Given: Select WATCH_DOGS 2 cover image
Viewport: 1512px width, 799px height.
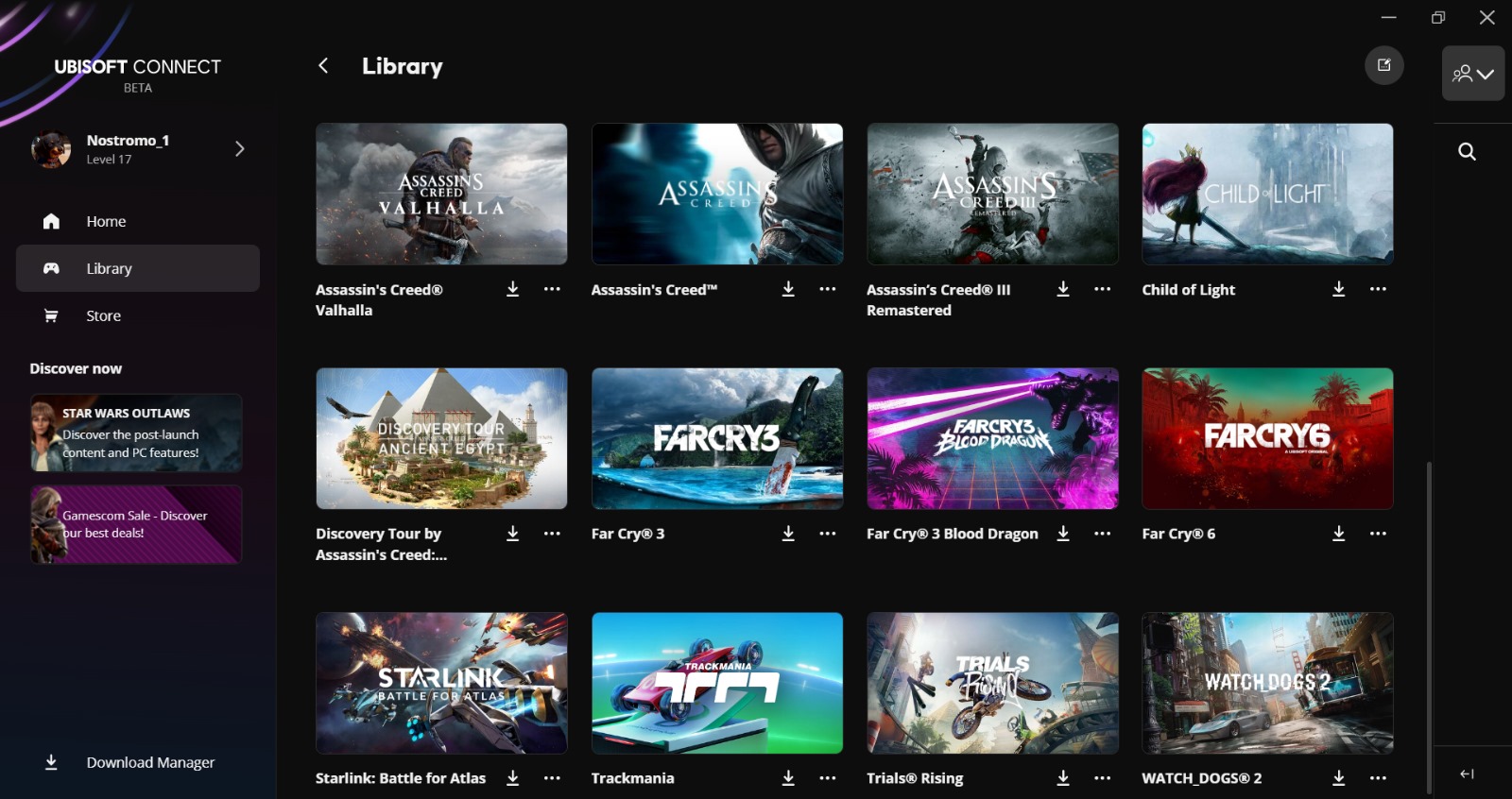Looking at the screenshot, I should pos(1267,683).
